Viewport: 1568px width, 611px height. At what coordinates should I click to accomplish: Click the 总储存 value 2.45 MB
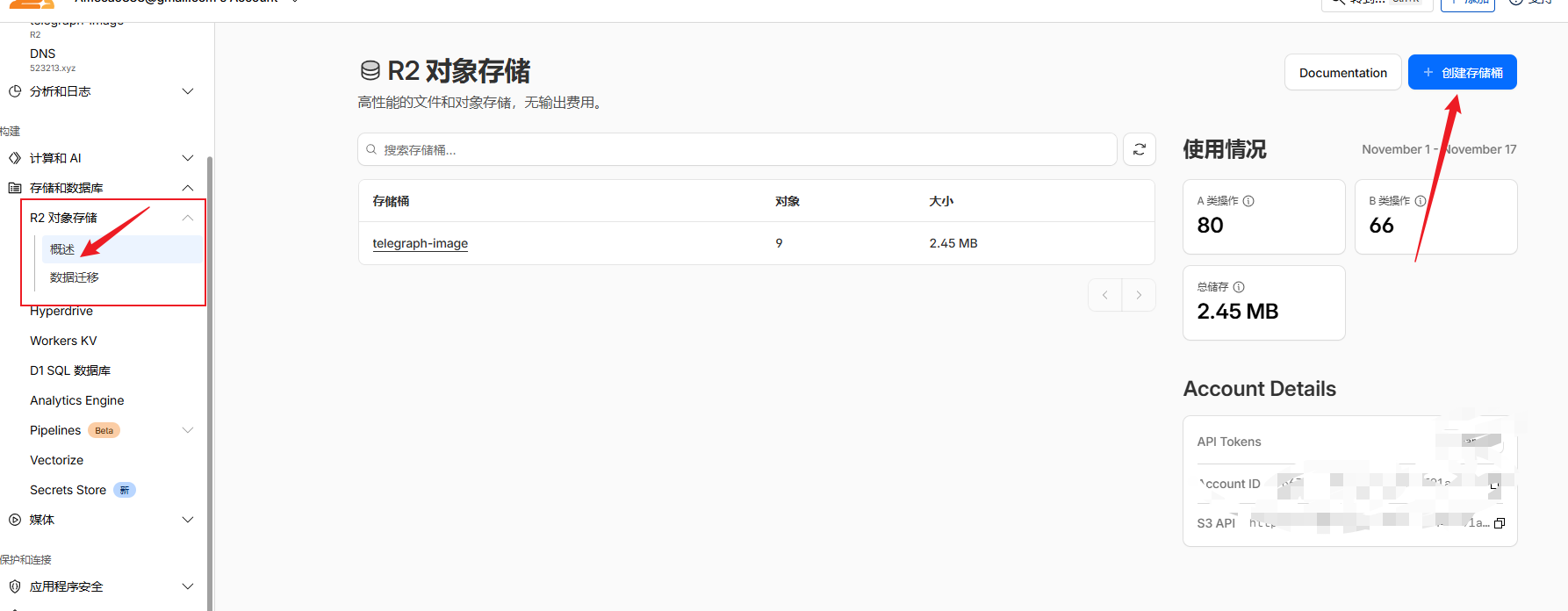coord(1238,312)
